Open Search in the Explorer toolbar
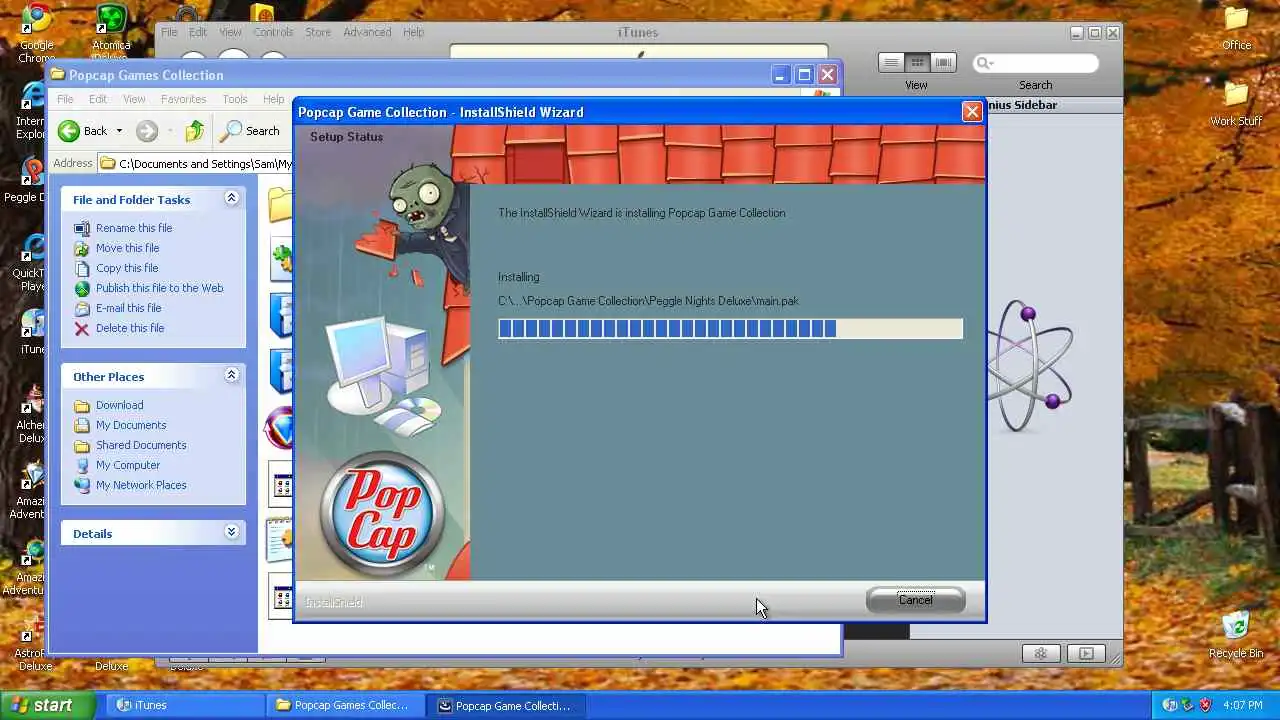Viewport: 1280px width, 720px height. 251,131
